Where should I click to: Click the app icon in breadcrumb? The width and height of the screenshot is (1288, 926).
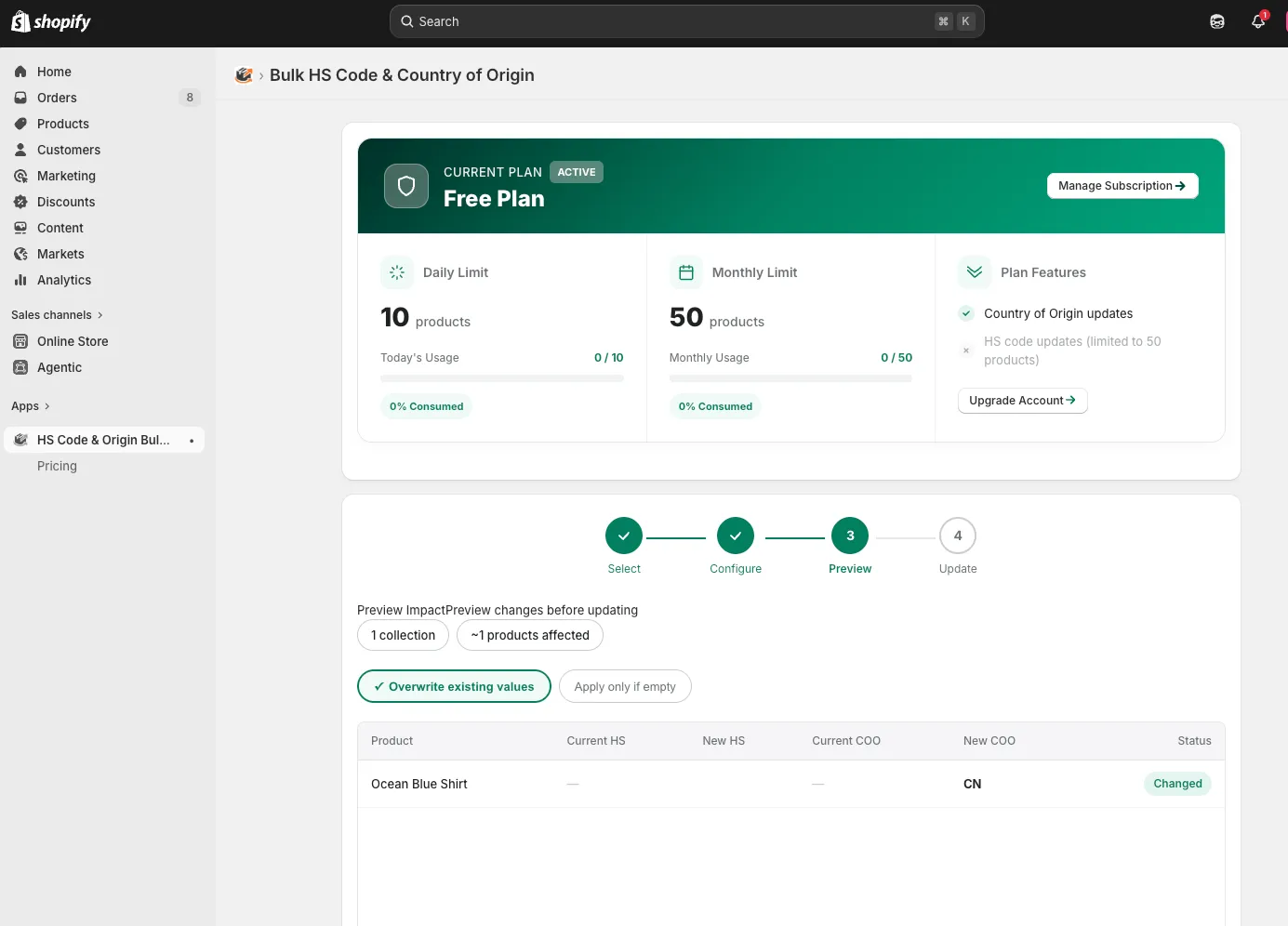pyautogui.click(x=244, y=75)
